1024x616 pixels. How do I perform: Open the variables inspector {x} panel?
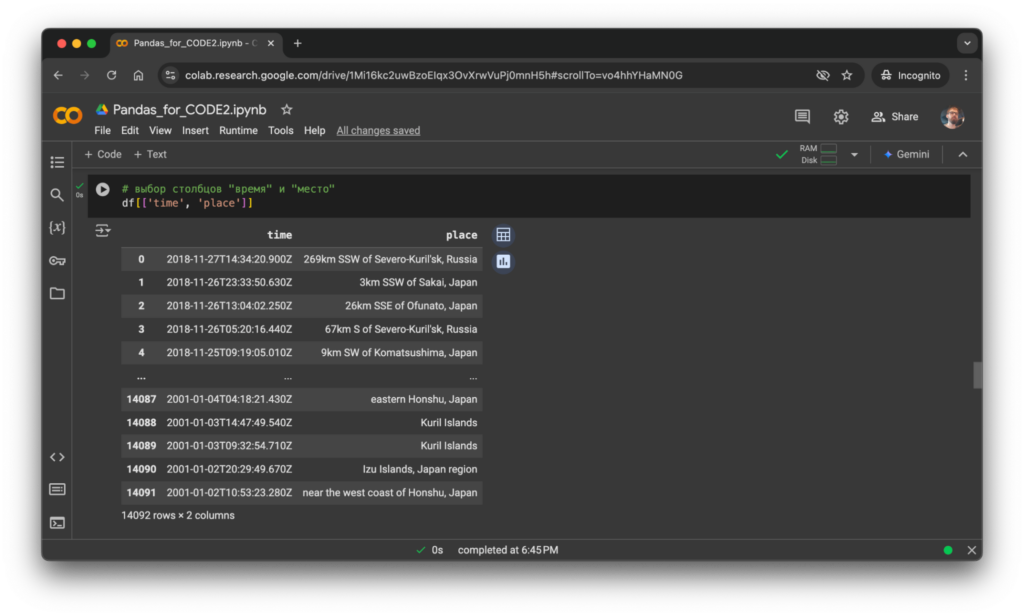pyautogui.click(x=57, y=227)
